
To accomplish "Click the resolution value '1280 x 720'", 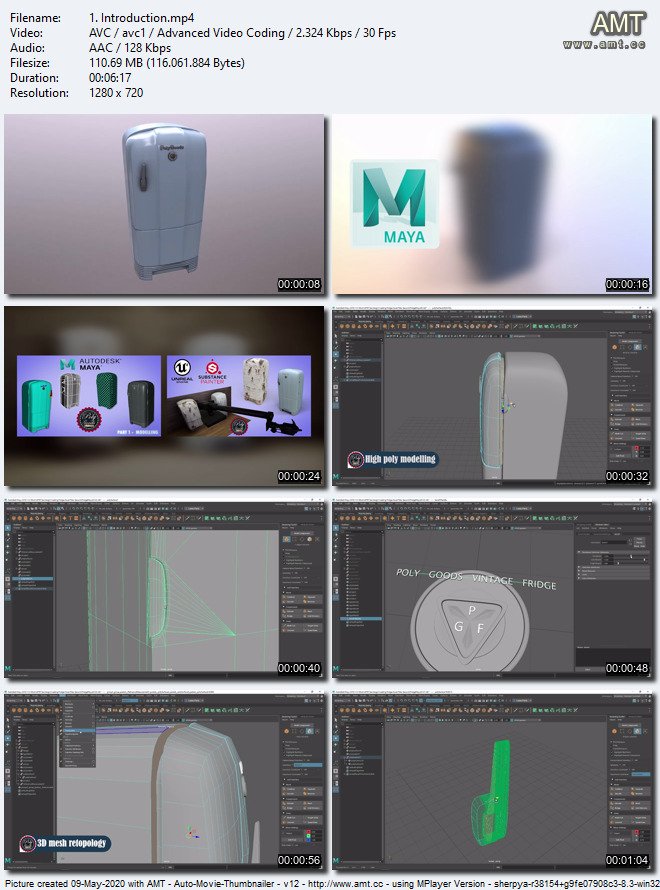I will point(116,93).
